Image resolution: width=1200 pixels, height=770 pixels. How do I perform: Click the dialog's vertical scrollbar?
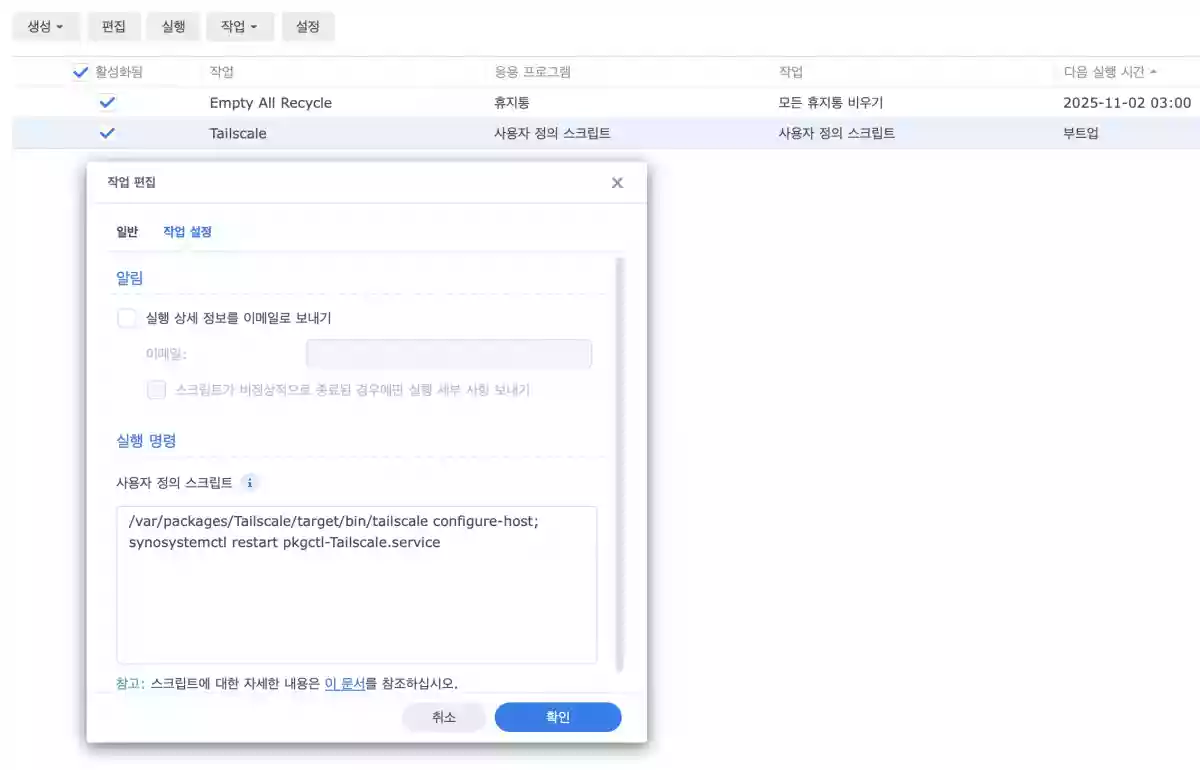619,460
